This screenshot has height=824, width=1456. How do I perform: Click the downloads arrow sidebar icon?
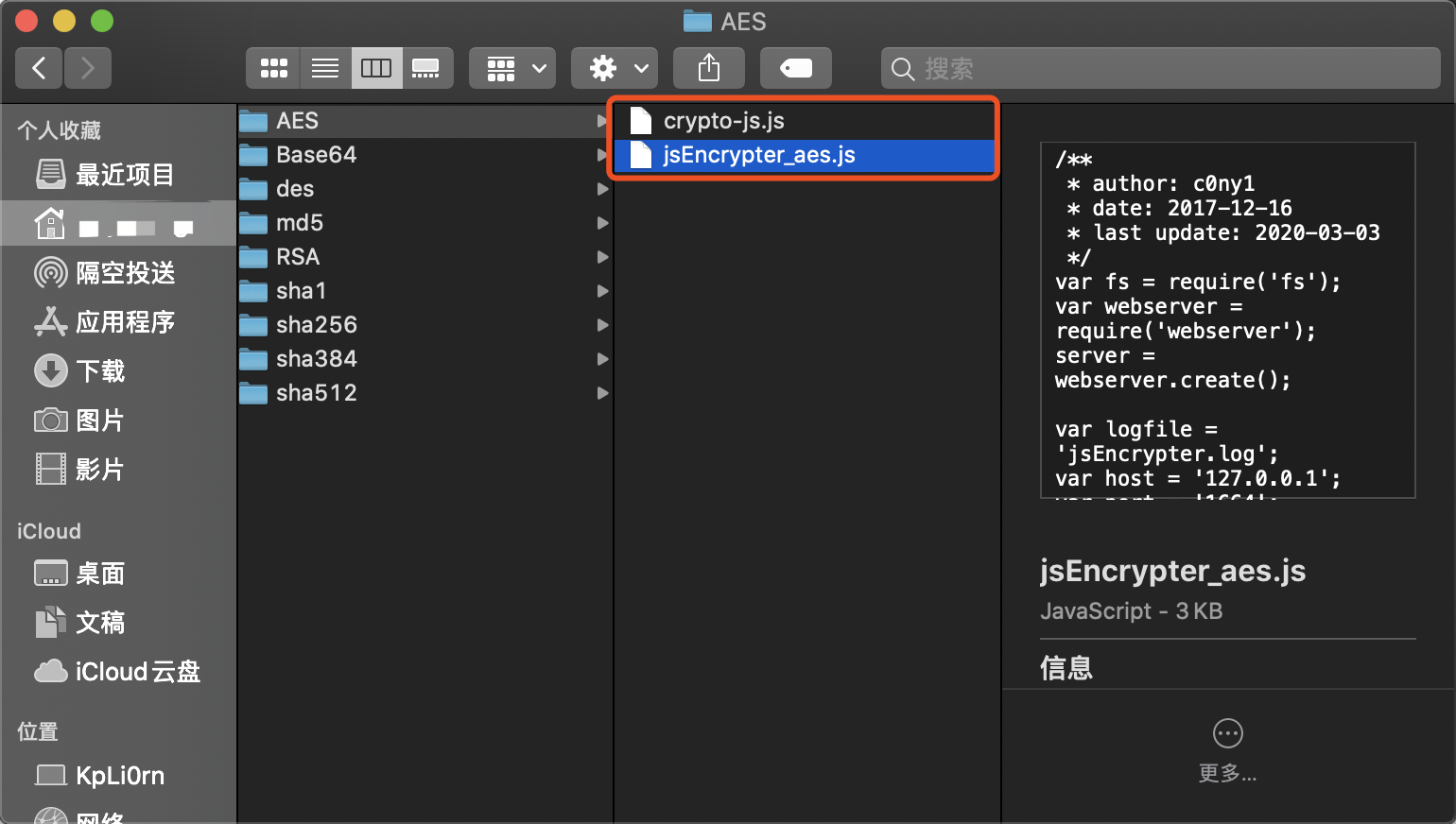tap(50, 371)
